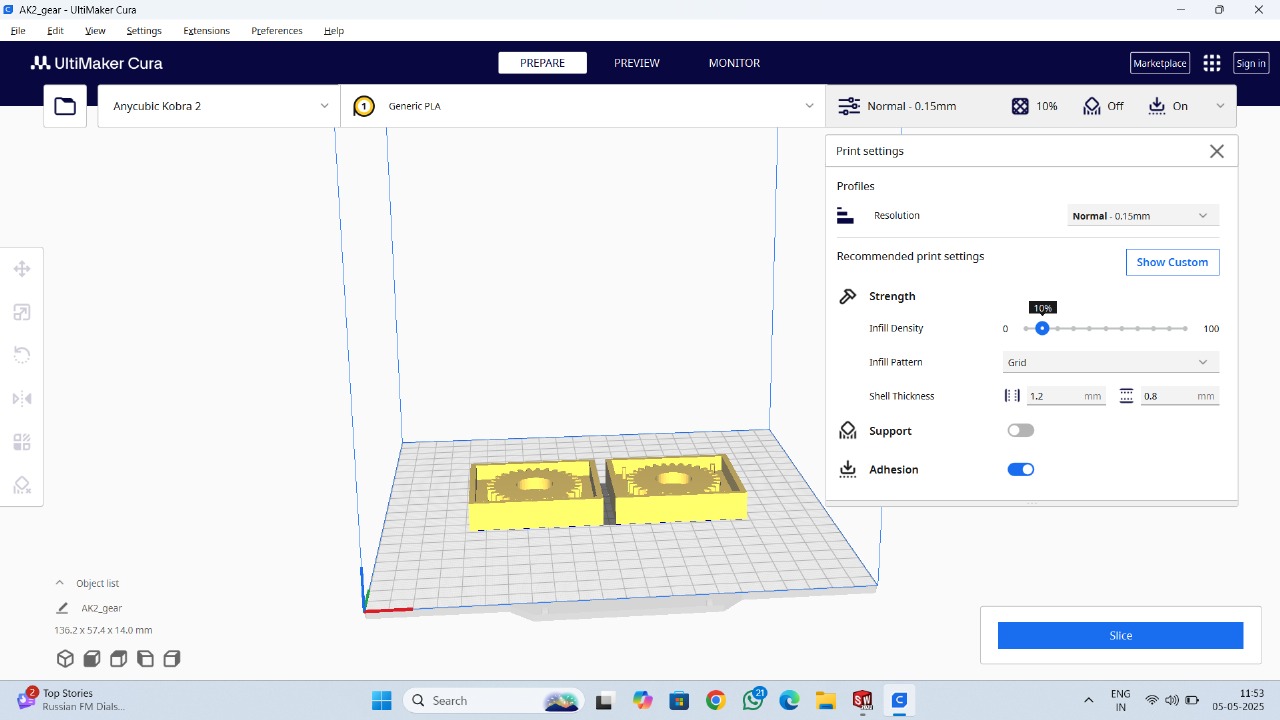
Task: Click extruder 1 material icon
Action: (364, 106)
